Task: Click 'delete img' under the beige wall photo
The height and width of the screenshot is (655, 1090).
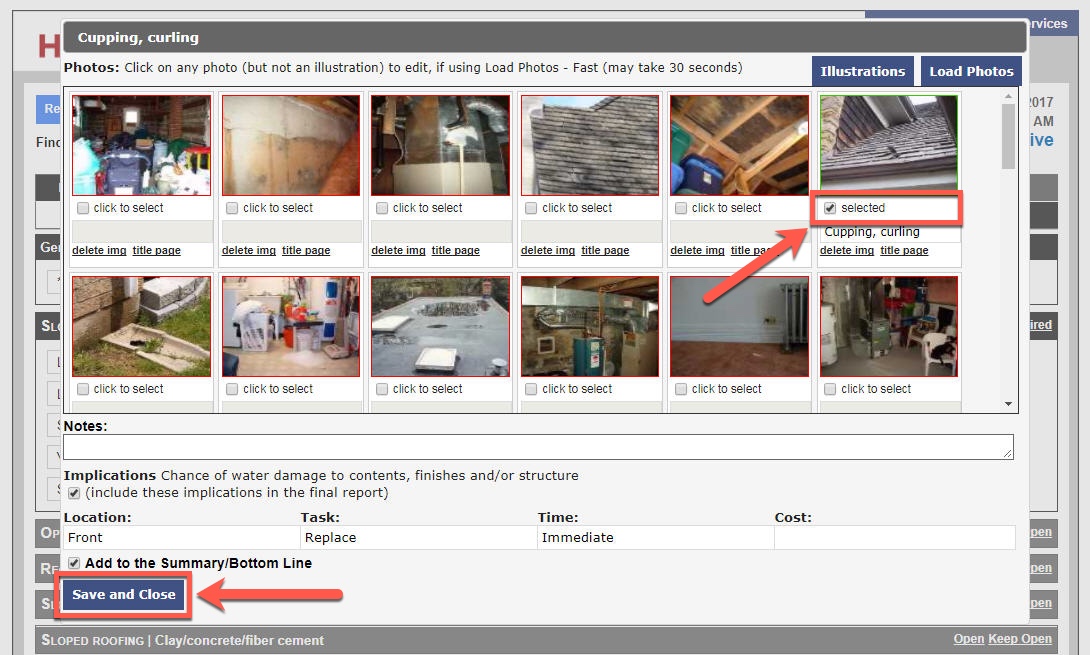Action: [249, 250]
